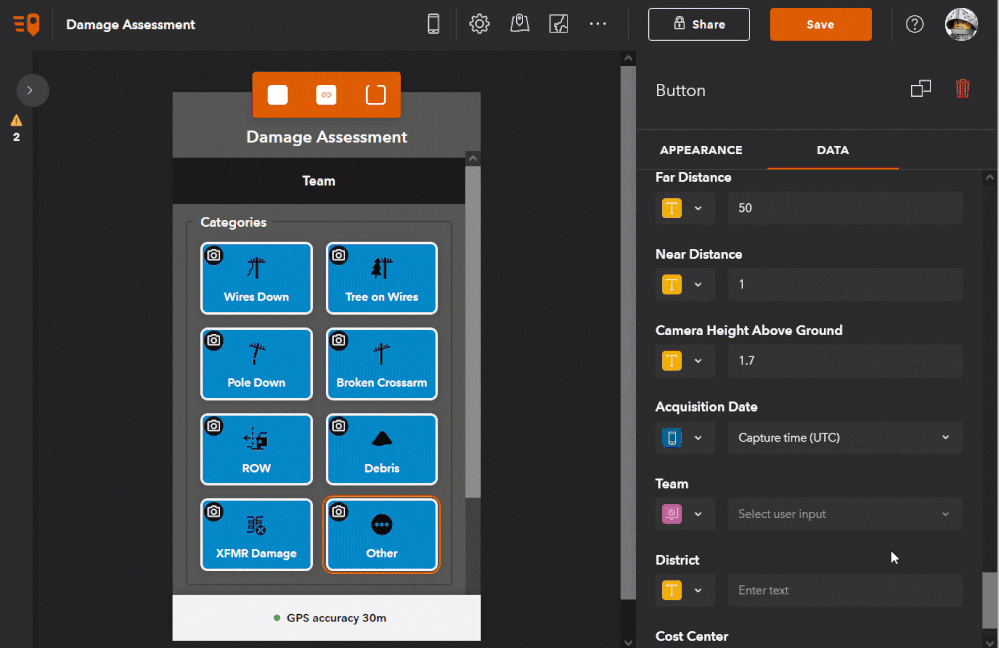Click the Share button
Screen dimensions: 999x648
point(698,24)
